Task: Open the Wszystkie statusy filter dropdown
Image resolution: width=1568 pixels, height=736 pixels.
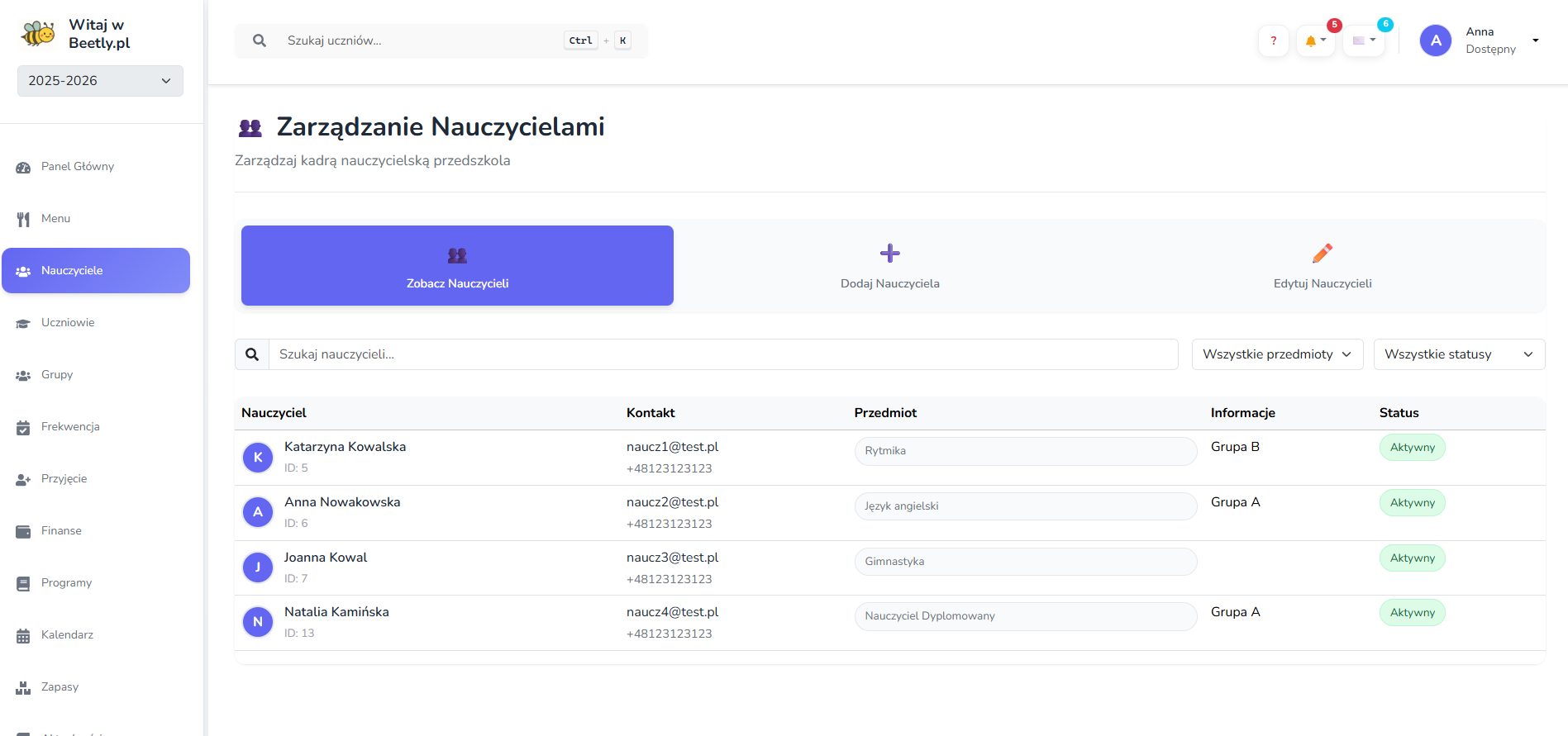Action: 1459,354
